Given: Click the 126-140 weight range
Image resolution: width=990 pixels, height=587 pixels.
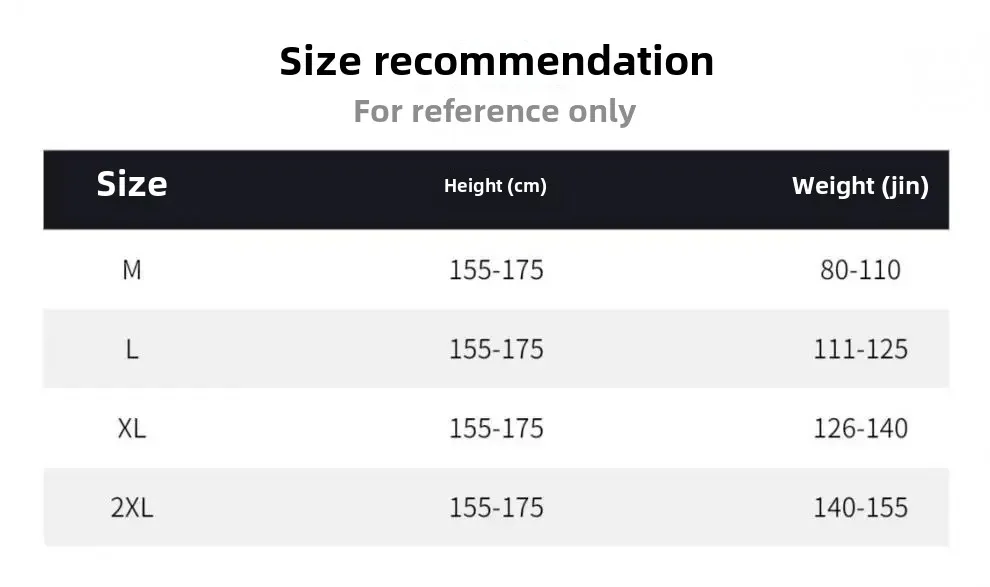Looking at the screenshot, I should (x=860, y=428).
